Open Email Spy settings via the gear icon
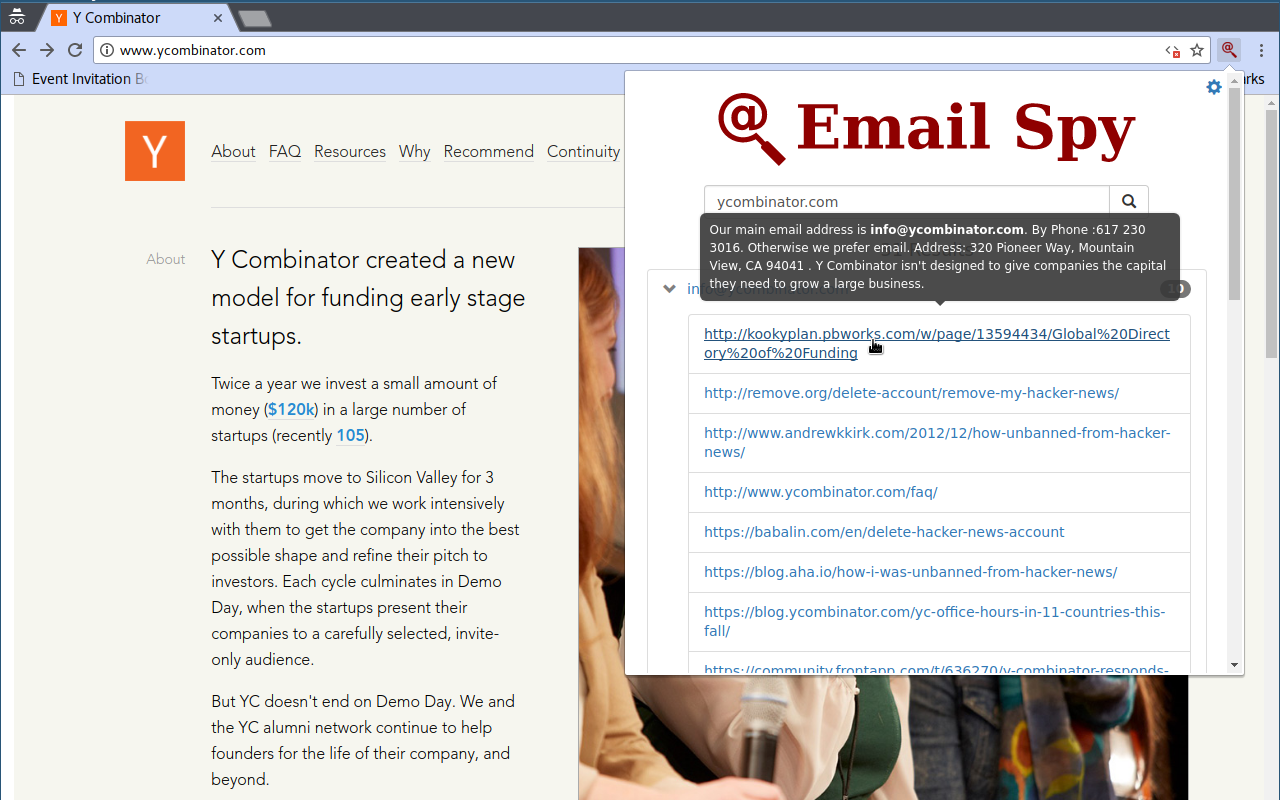This screenshot has width=1280, height=800. pyautogui.click(x=1214, y=87)
